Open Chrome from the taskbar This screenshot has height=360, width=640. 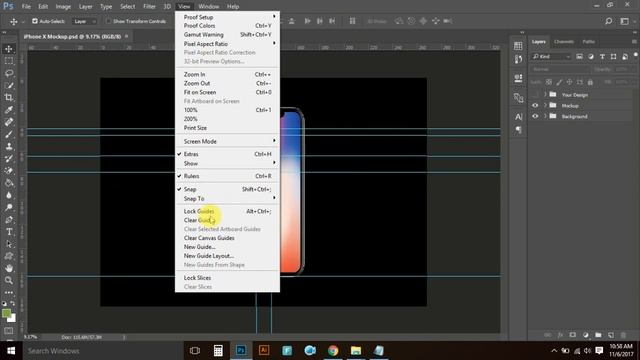(333, 351)
